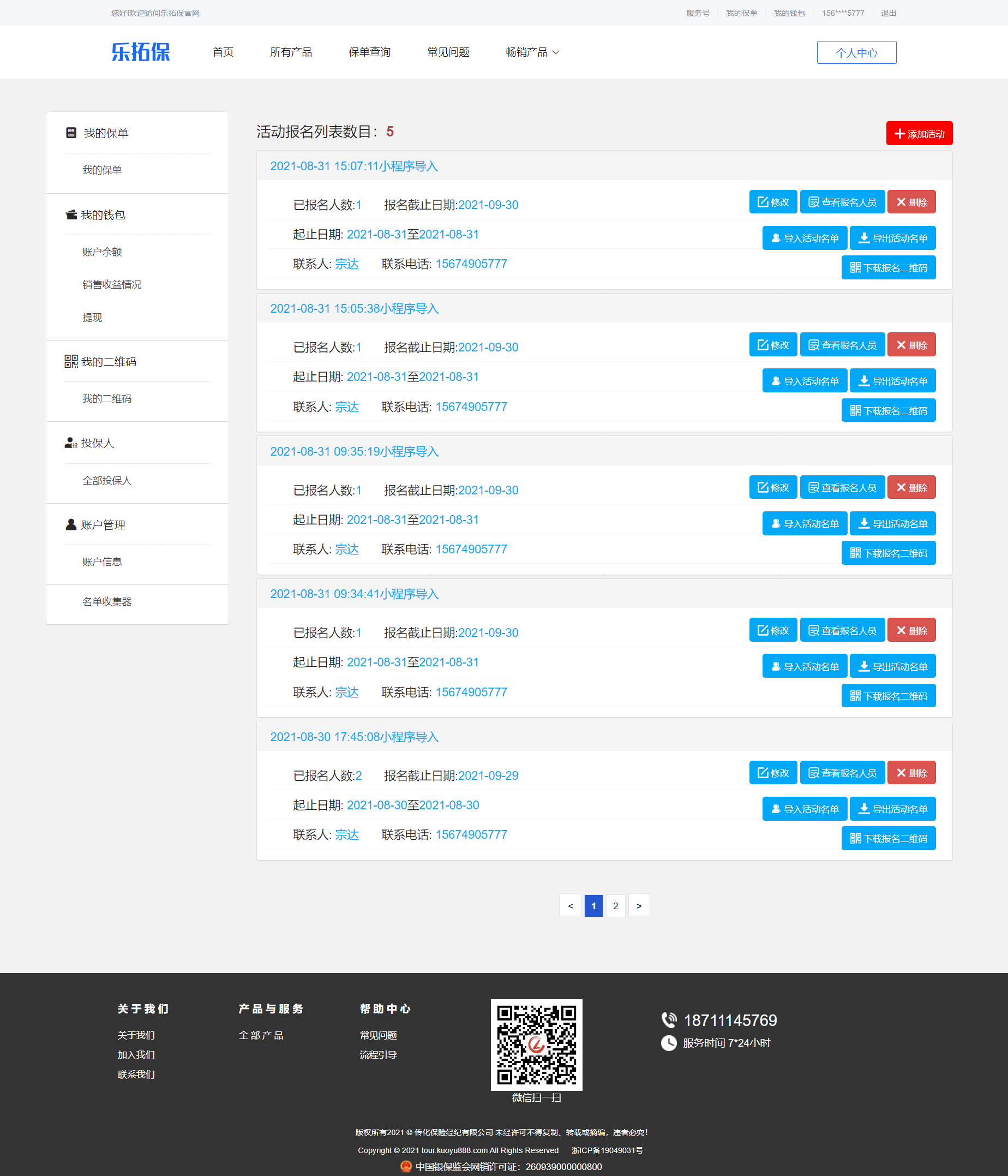The height and width of the screenshot is (1176, 1008).
Task: Open 服务号 link in top bar
Action: coord(698,13)
